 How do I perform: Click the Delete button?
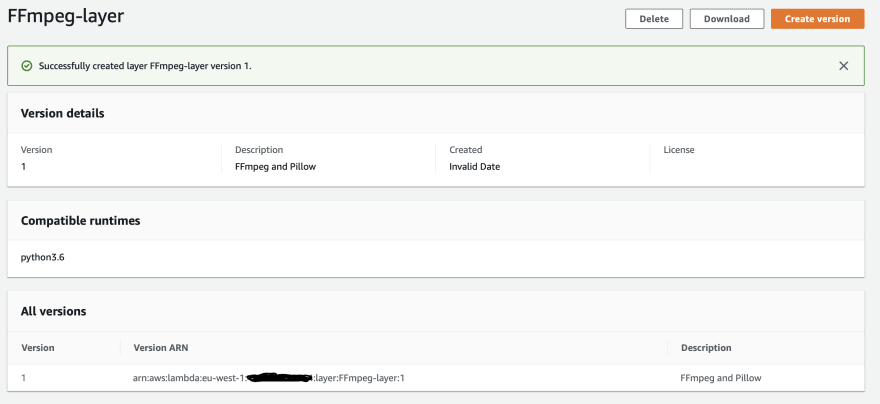click(654, 19)
